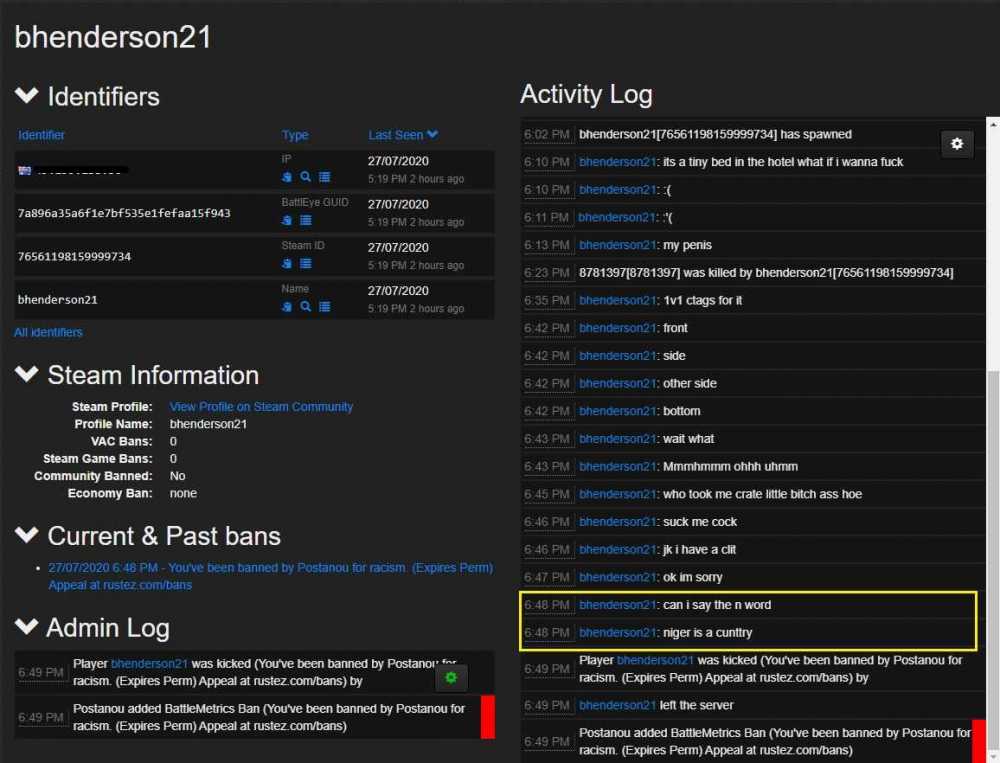The width and height of the screenshot is (1000, 763).
Task: Click the list icon in the Name row
Action: (x=324, y=307)
